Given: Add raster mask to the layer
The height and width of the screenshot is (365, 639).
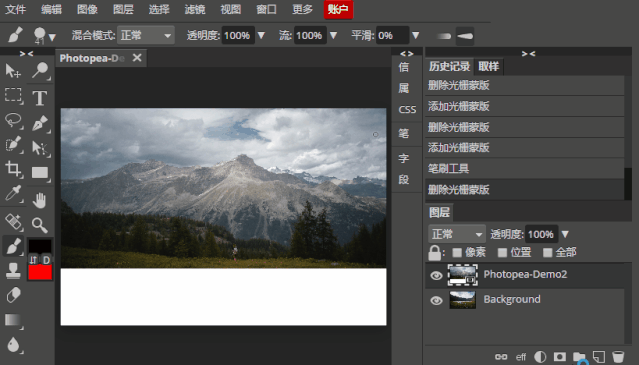Looking at the screenshot, I should pos(560,357).
